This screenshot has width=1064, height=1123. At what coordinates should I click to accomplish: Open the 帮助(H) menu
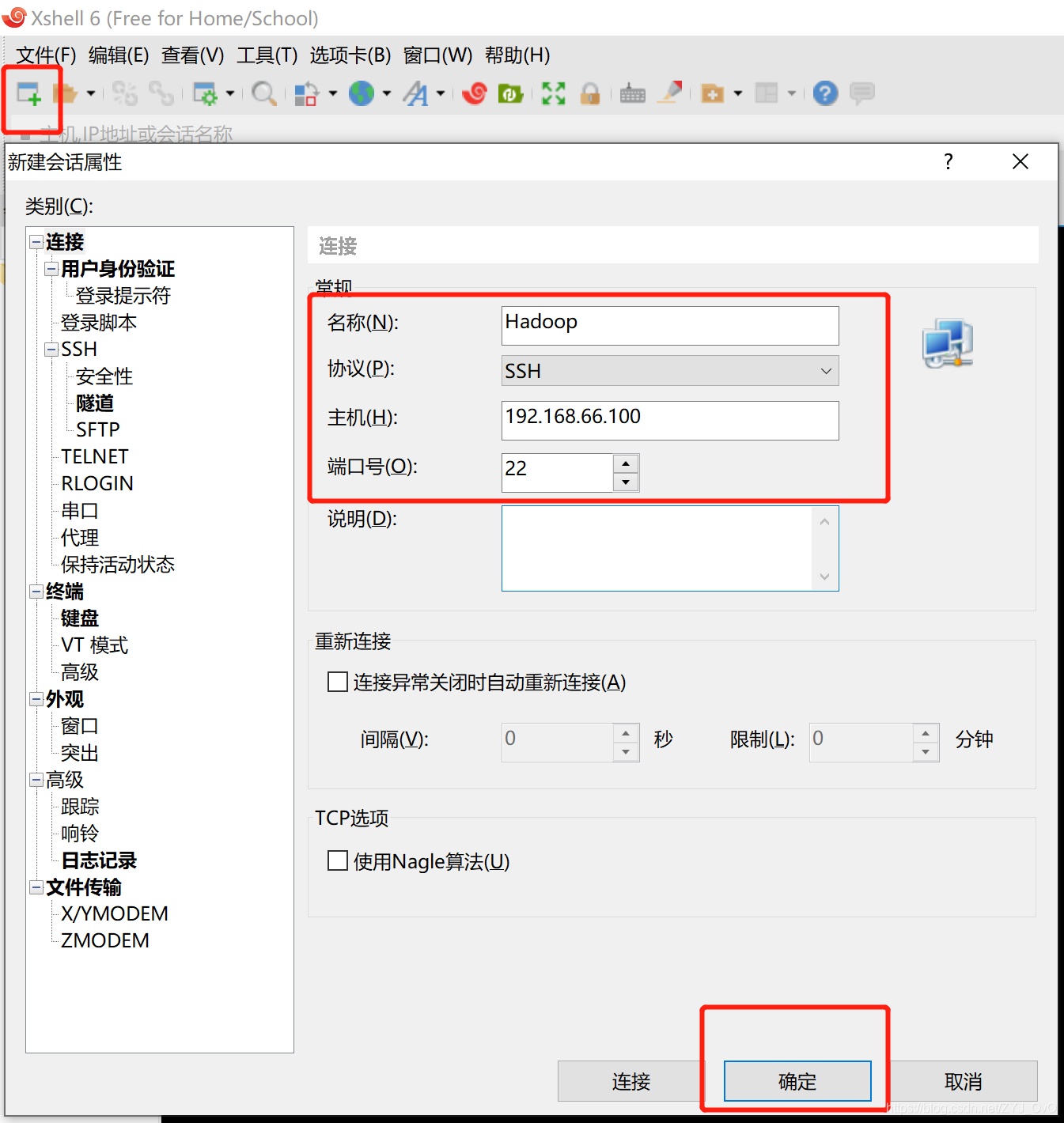[517, 55]
